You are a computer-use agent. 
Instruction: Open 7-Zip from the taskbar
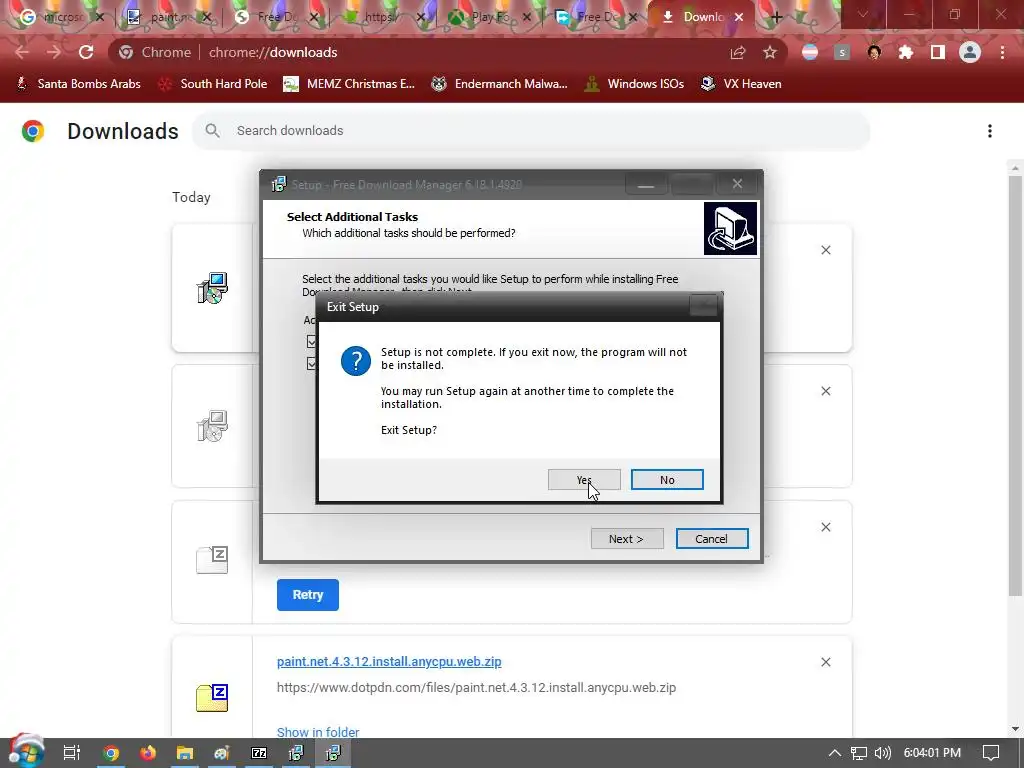click(259, 753)
